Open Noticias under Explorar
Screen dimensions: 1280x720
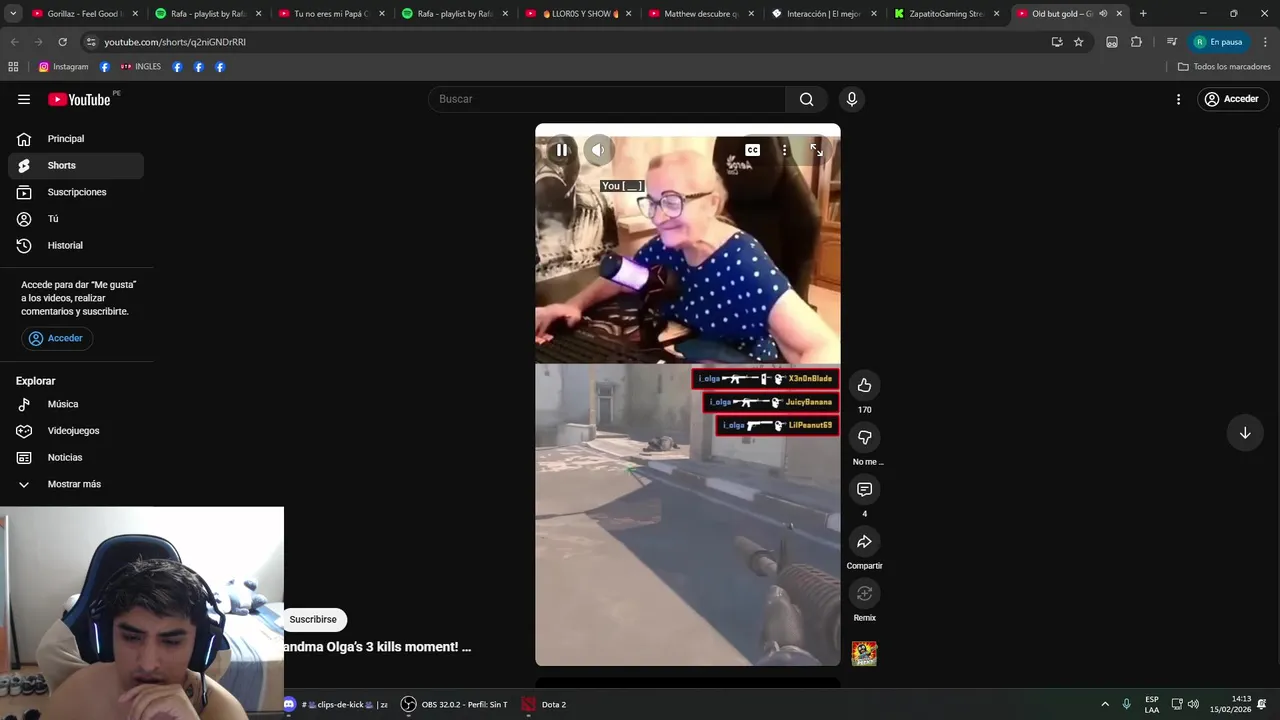tap(76, 457)
